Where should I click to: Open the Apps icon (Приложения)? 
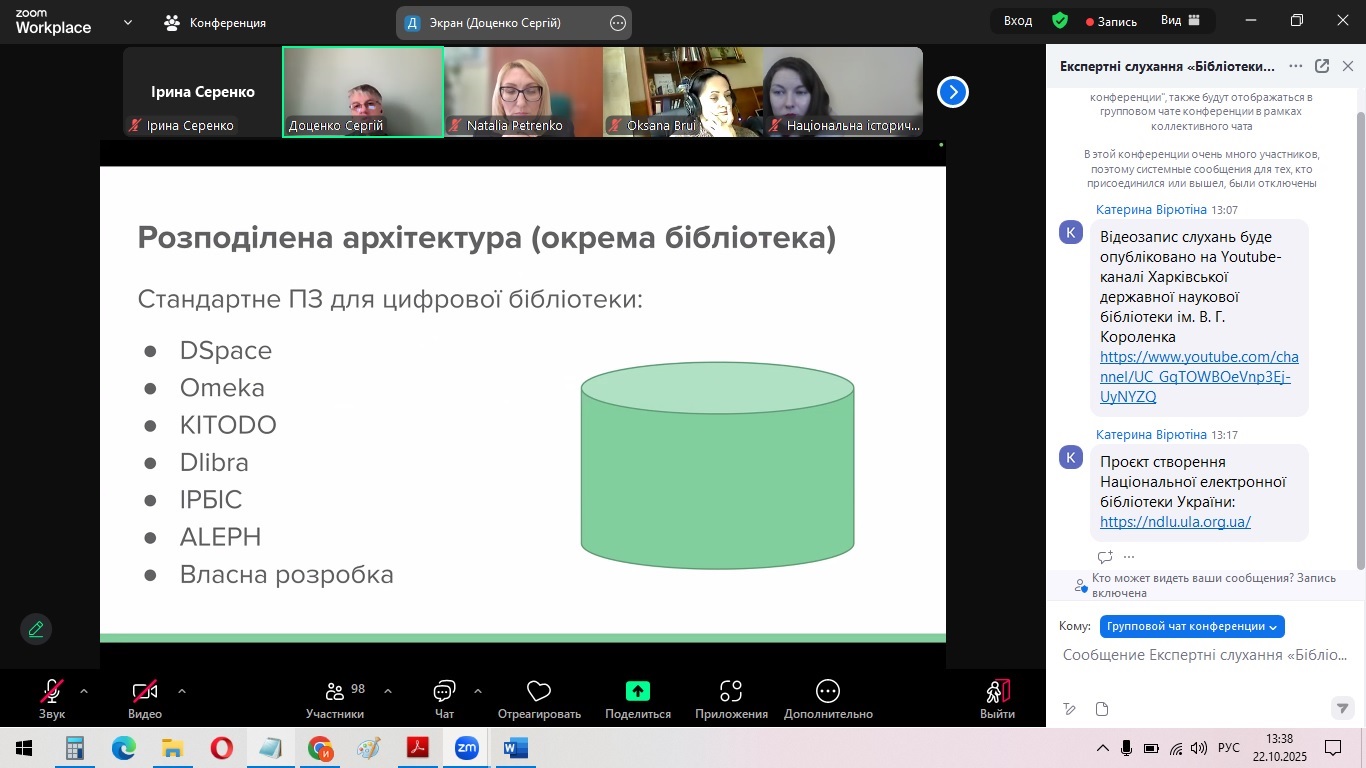pos(731,692)
